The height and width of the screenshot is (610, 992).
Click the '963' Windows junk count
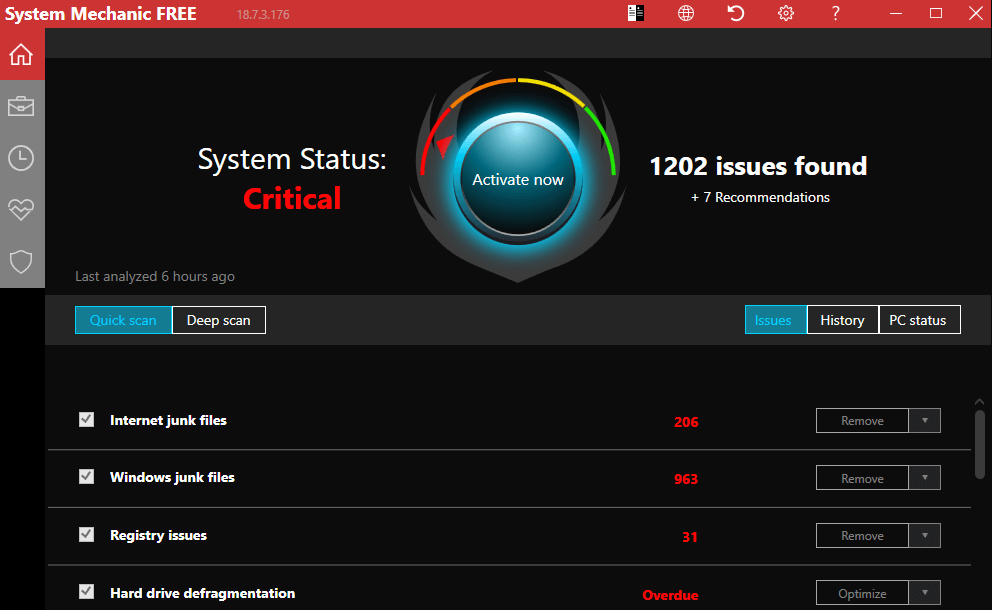[x=686, y=479]
